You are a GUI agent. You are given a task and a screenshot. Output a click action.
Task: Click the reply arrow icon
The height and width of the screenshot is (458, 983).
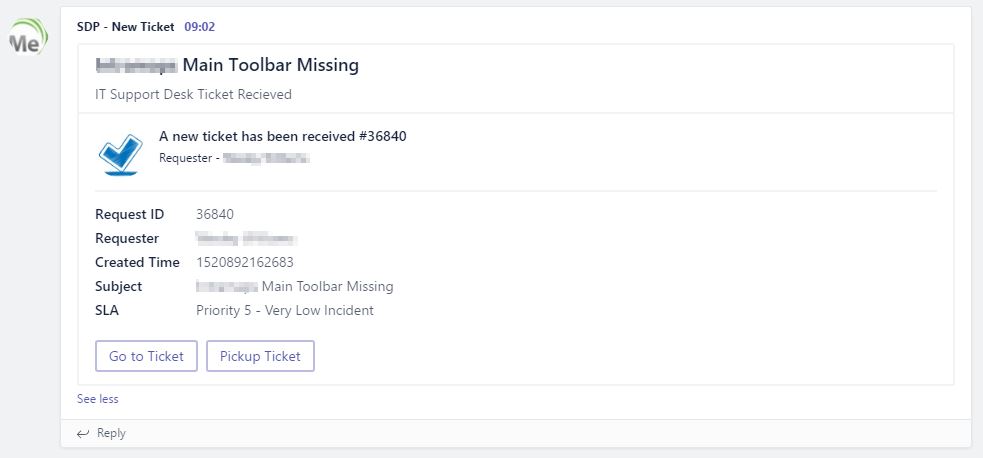coord(83,433)
